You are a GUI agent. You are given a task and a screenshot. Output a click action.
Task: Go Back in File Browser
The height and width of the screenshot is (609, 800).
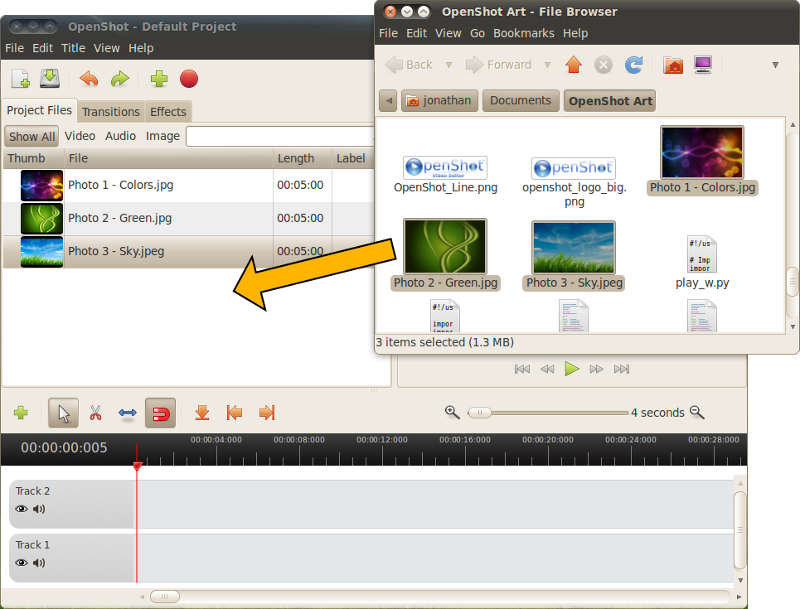tap(409, 65)
